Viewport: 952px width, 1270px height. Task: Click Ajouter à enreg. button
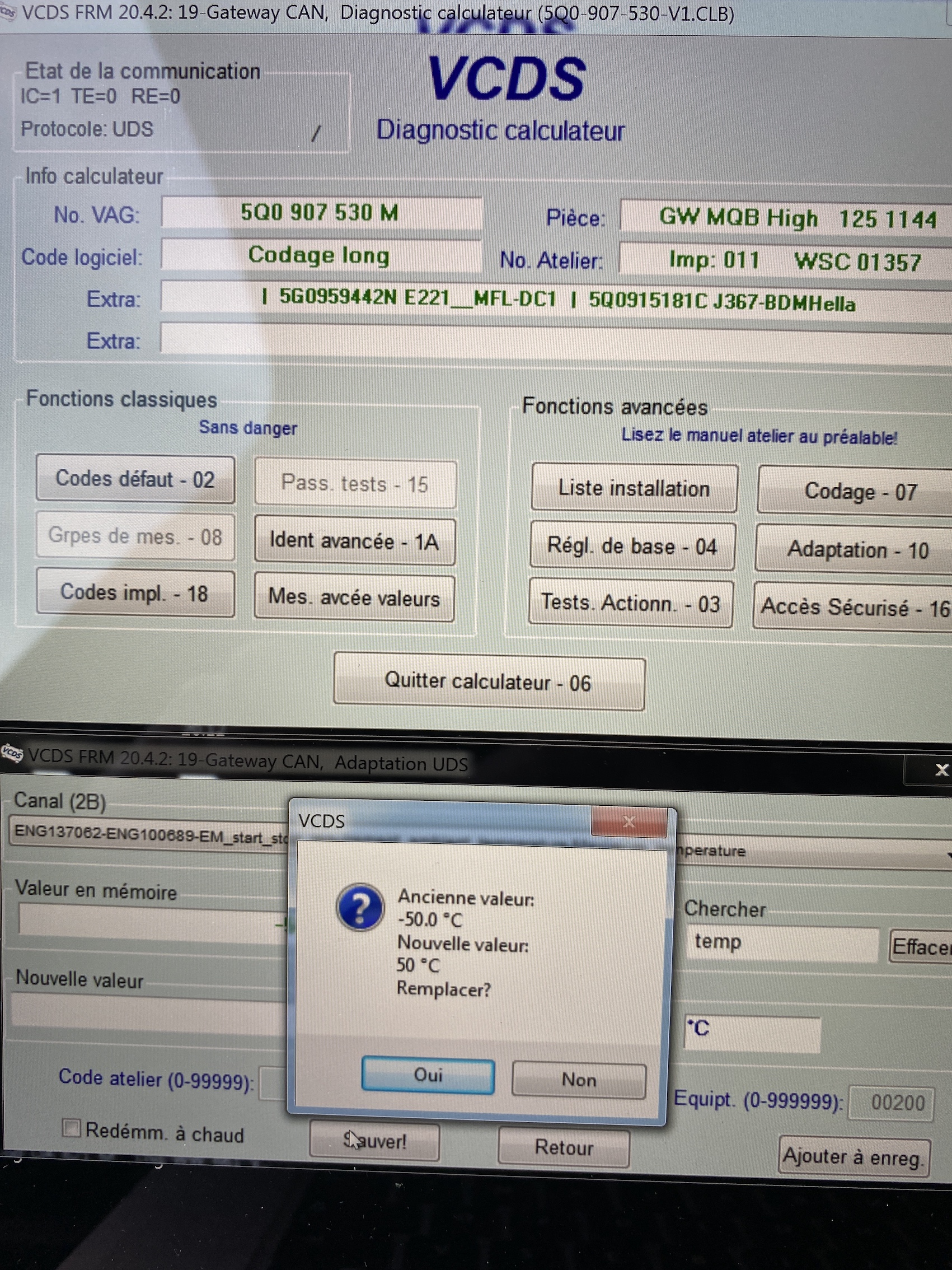[854, 1156]
